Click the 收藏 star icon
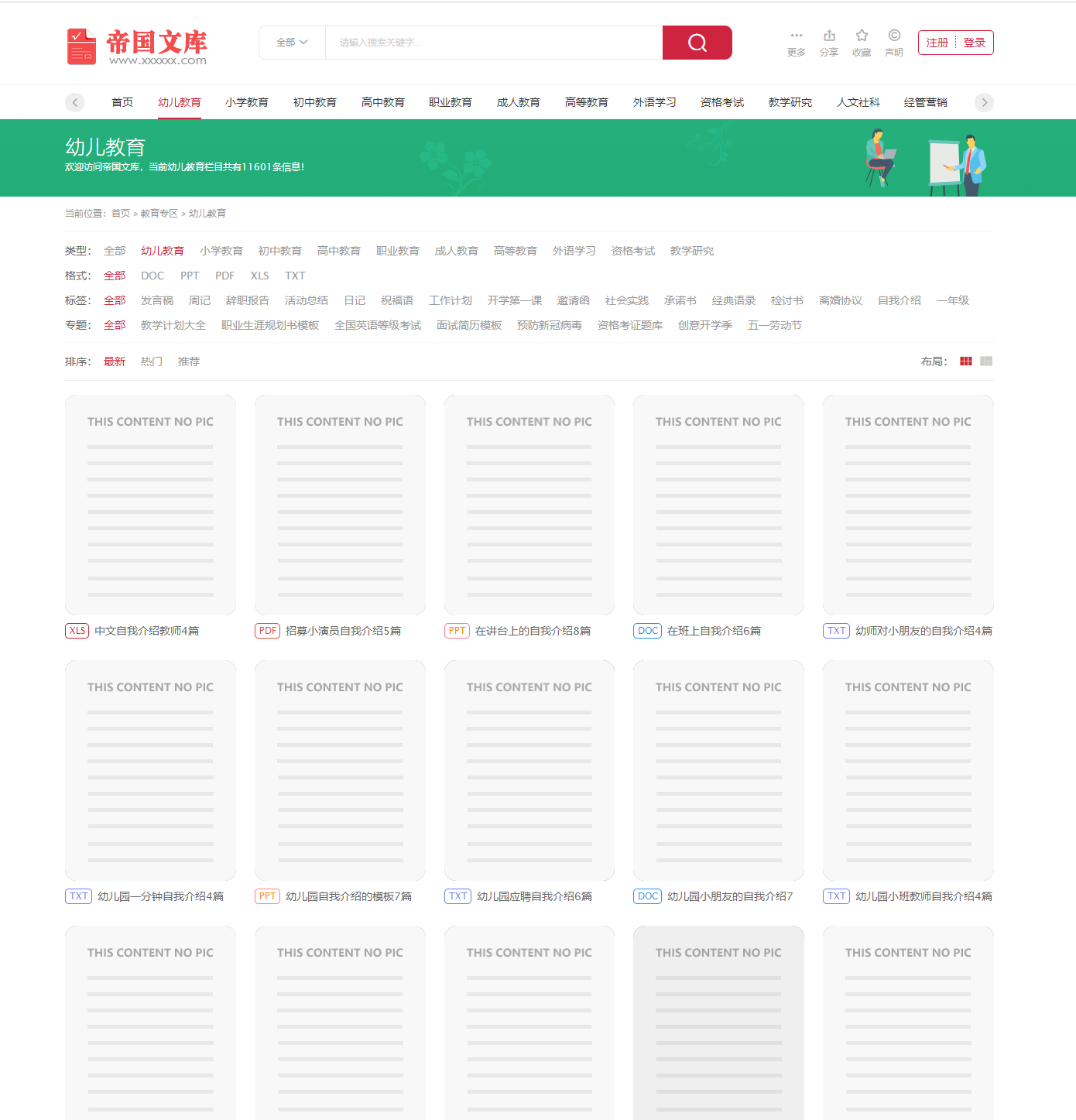The height and width of the screenshot is (1120, 1076). pos(862,36)
